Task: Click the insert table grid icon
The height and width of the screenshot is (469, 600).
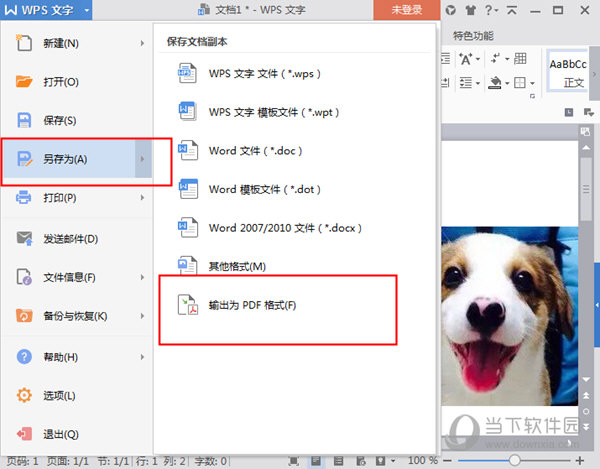Action: (520, 59)
